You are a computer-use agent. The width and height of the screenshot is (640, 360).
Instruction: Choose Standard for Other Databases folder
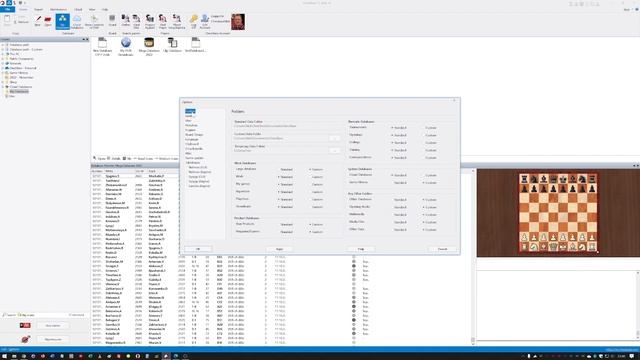(399, 200)
